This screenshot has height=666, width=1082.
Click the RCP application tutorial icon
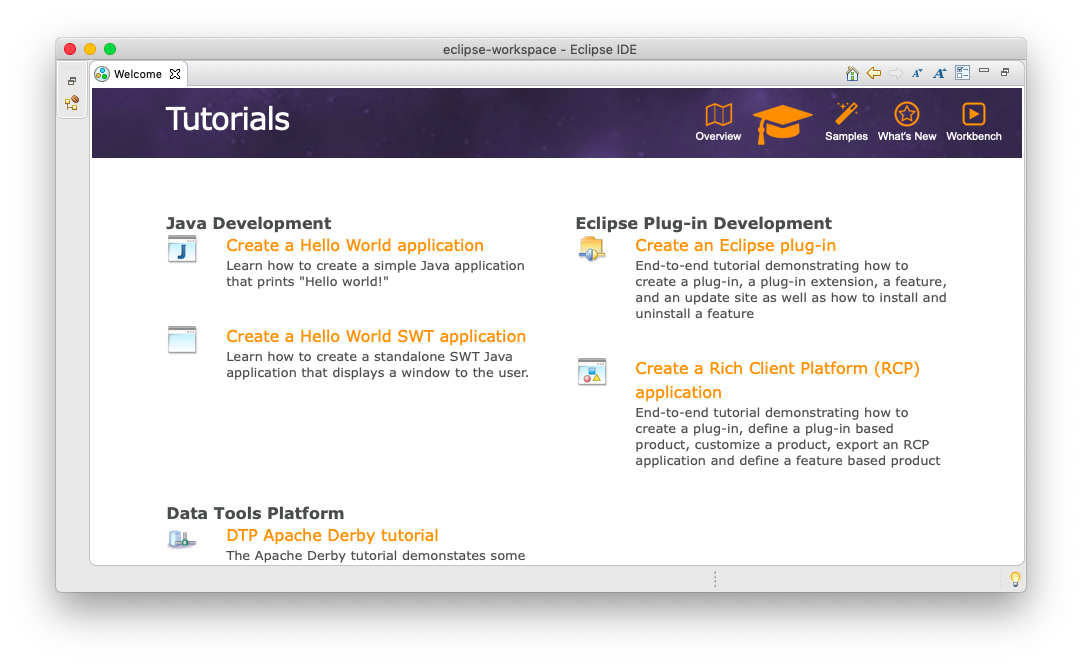pyautogui.click(x=592, y=371)
